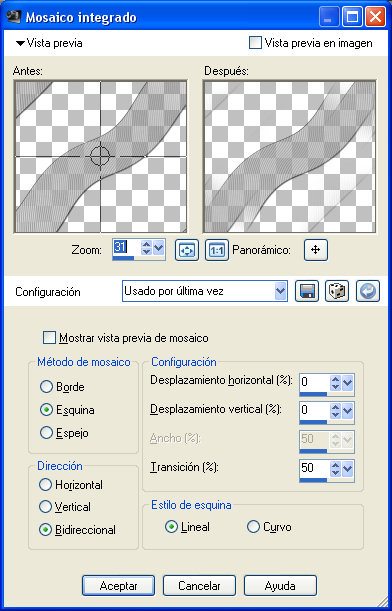The width and height of the screenshot is (392, 611).
Task: Choose Horizontal direction
Action: tap(46, 484)
